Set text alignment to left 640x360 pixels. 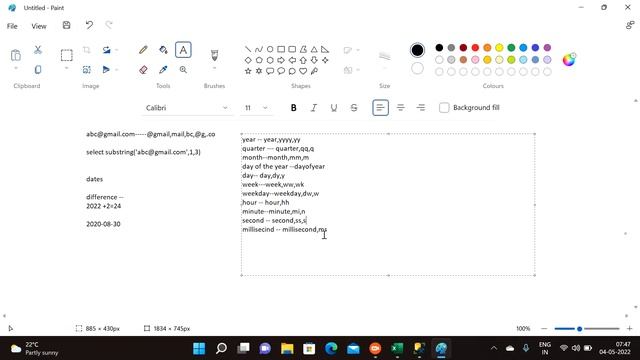(x=380, y=108)
